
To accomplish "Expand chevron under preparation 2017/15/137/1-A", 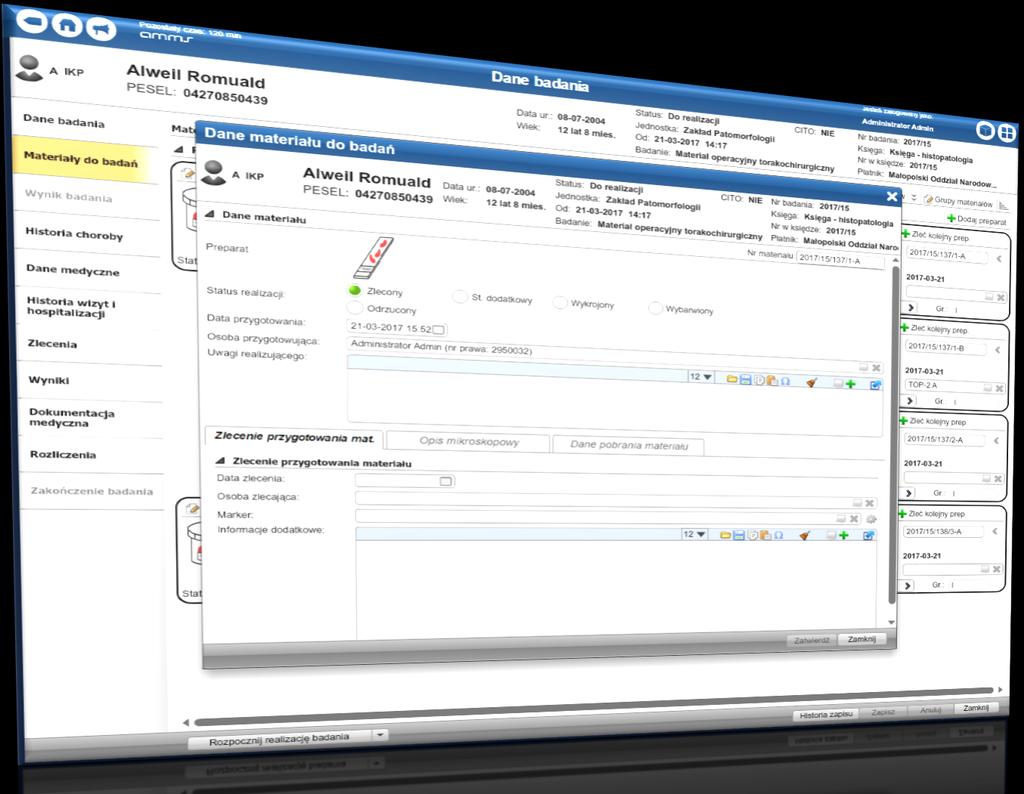I will coord(911,308).
